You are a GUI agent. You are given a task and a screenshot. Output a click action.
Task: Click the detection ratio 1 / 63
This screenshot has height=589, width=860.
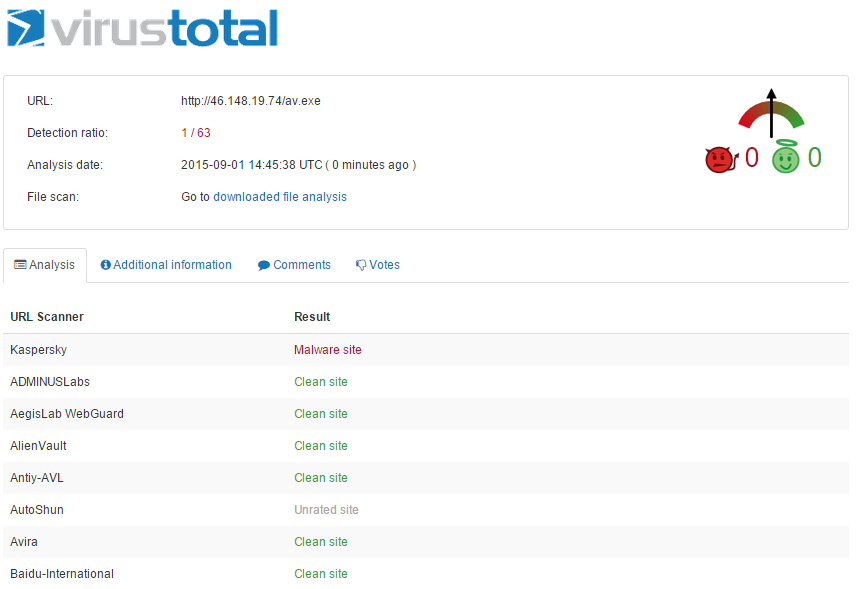point(196,133)
